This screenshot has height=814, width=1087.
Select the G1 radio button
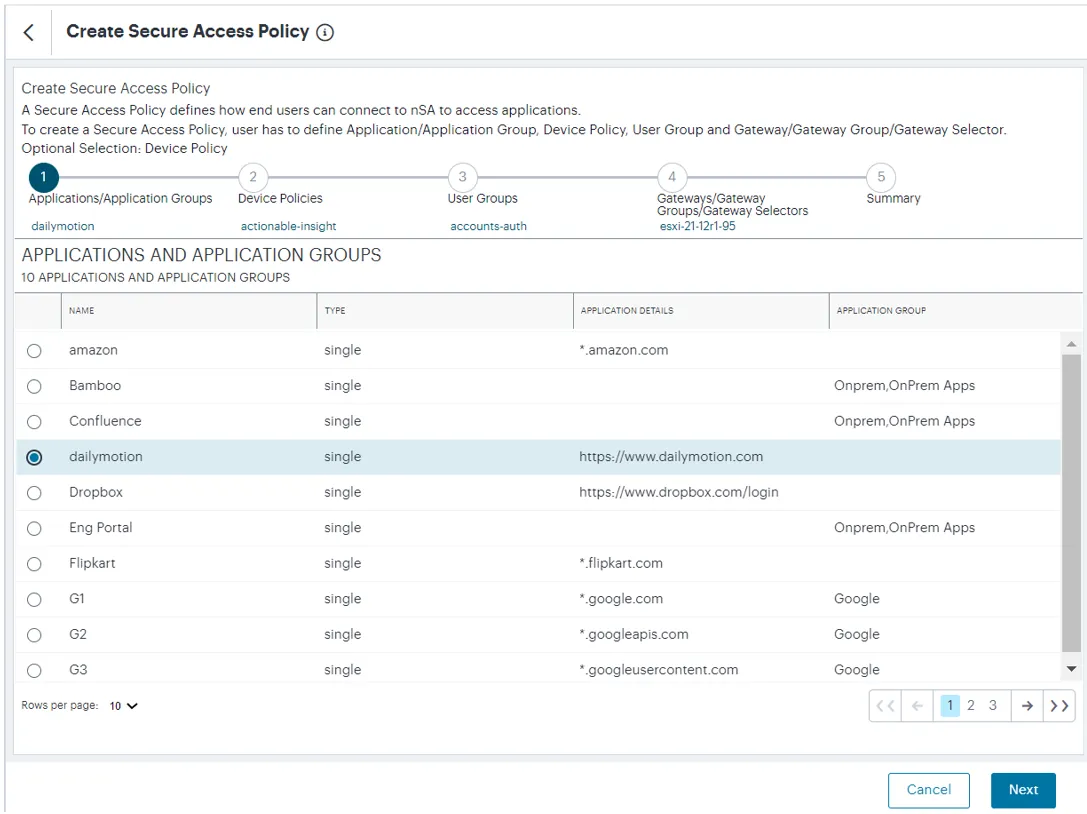pos(34,600)
